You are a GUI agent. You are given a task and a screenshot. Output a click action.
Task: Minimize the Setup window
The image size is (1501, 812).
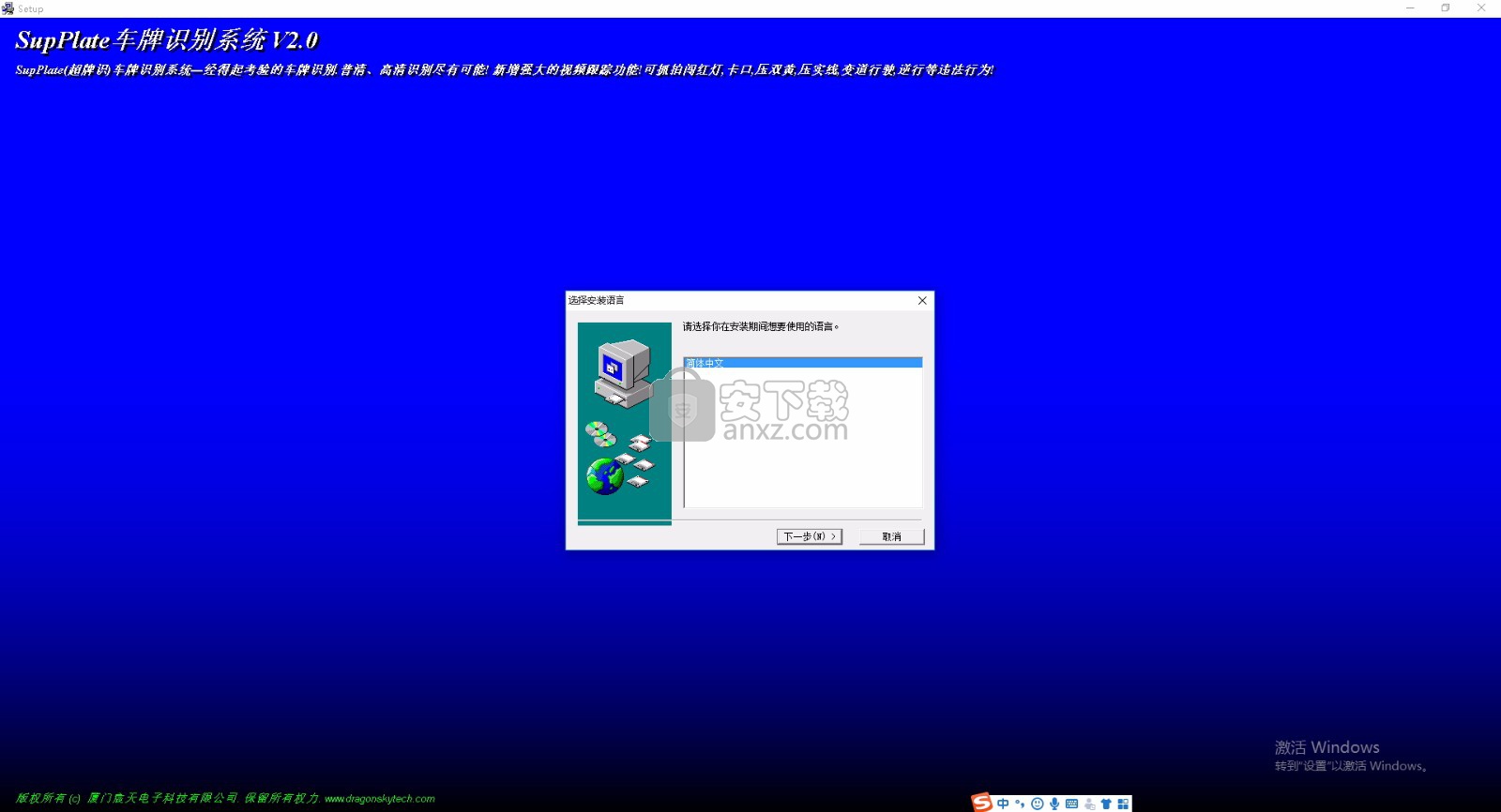[1410, 8]
